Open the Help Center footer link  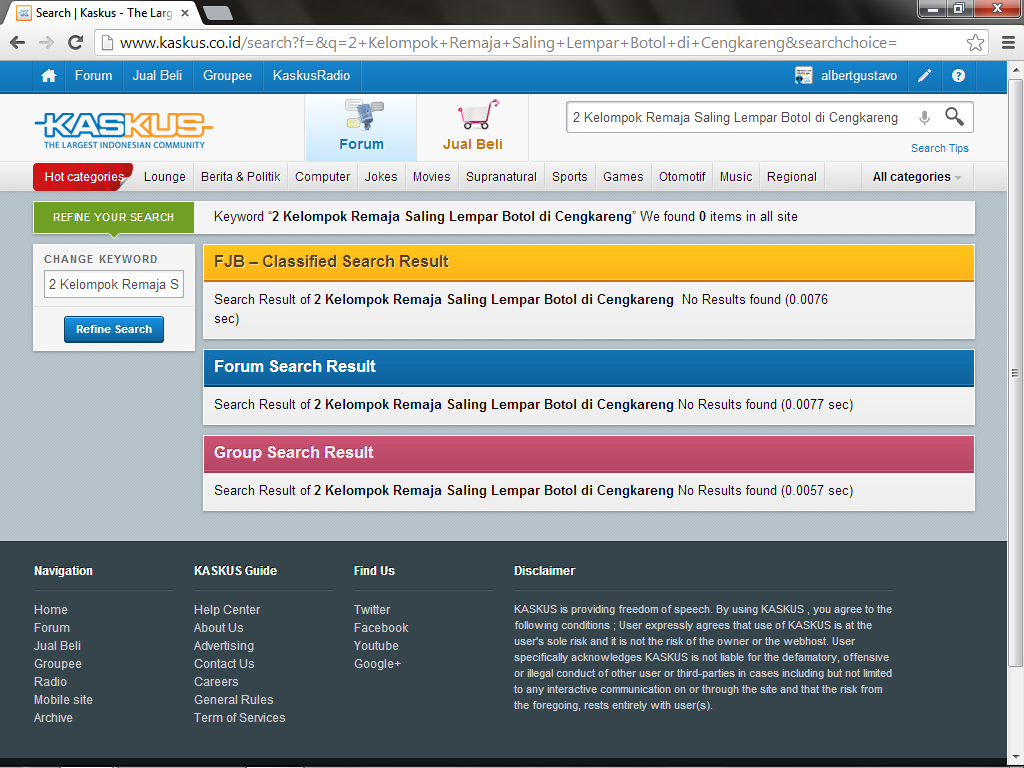point(227,609)
